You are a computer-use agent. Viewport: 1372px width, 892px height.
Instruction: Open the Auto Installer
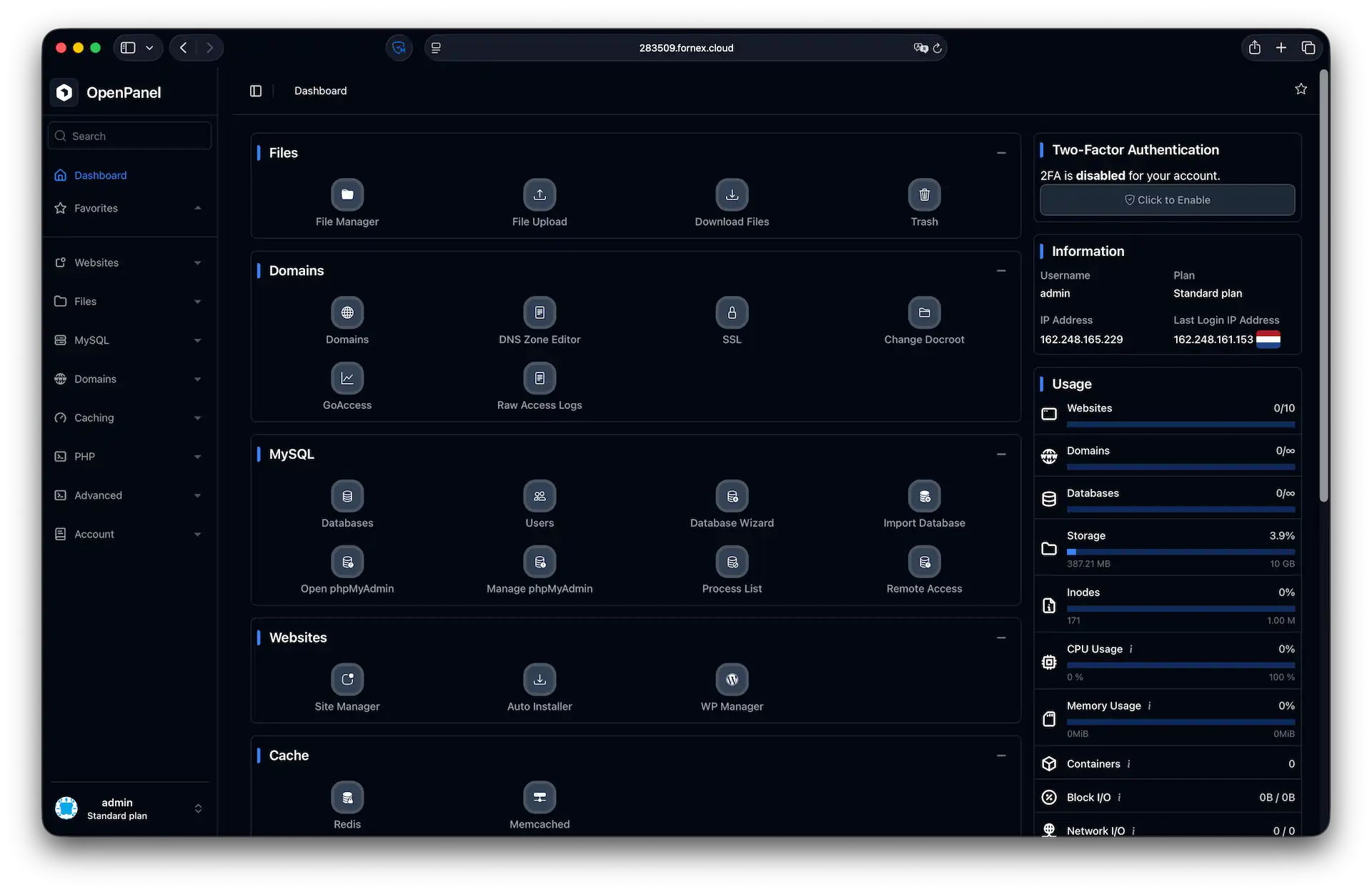point(540,679)
